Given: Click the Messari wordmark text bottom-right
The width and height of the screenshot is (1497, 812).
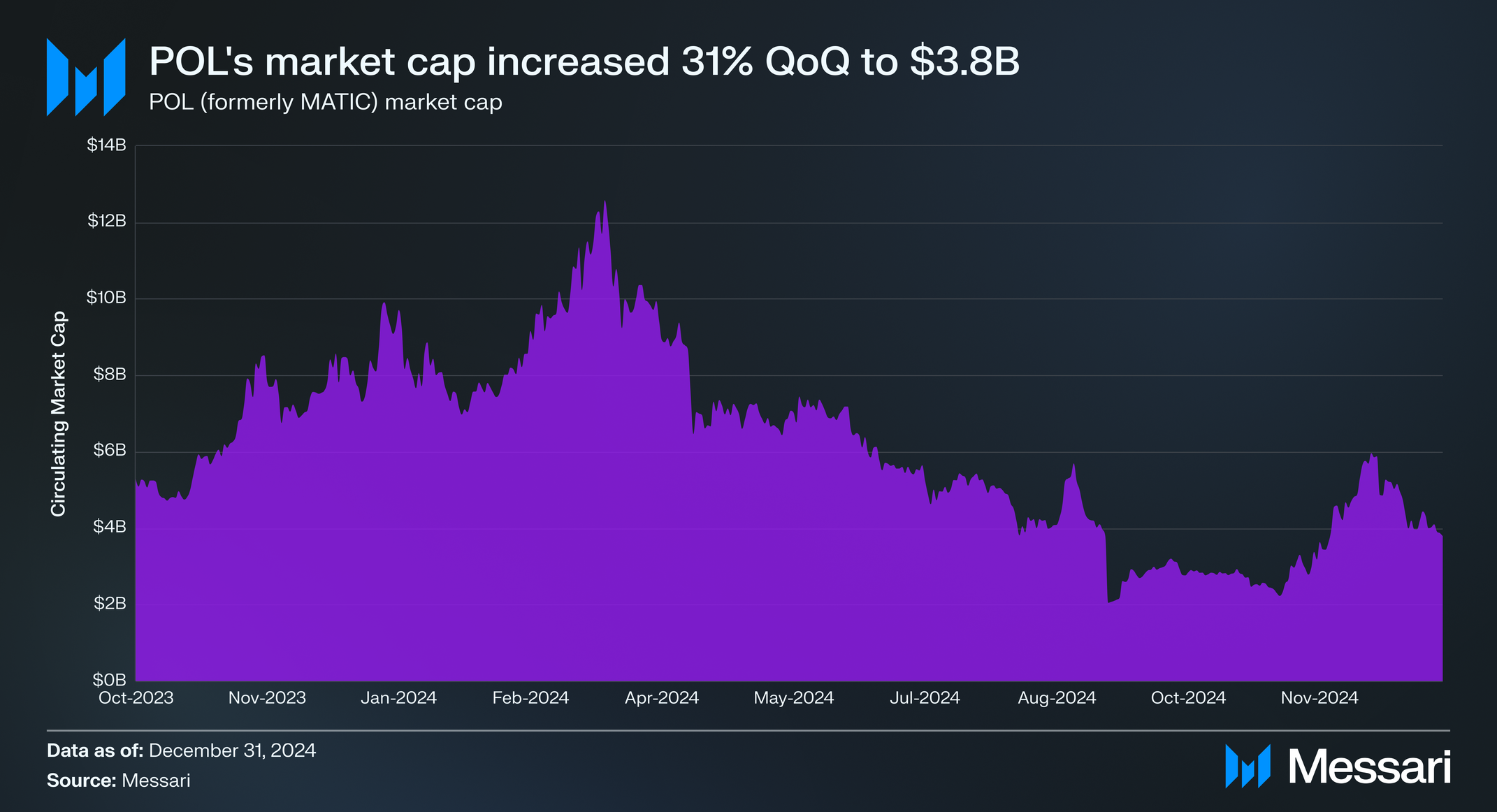Looking at the screenshot, I should pyautogui.click(x=1369, y=767).
